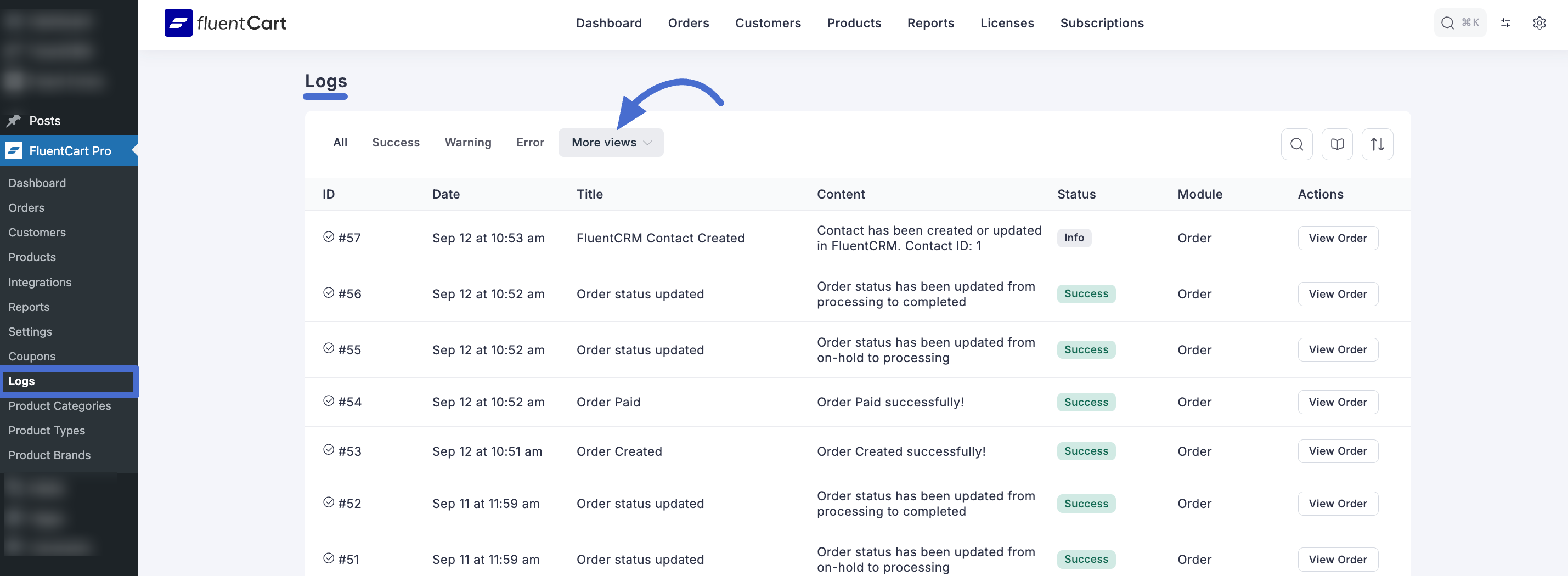Filter logs by the Warning tab
Image resolution: width=1568 pixels, height=576 pixels.
click(x=467, y=143)
